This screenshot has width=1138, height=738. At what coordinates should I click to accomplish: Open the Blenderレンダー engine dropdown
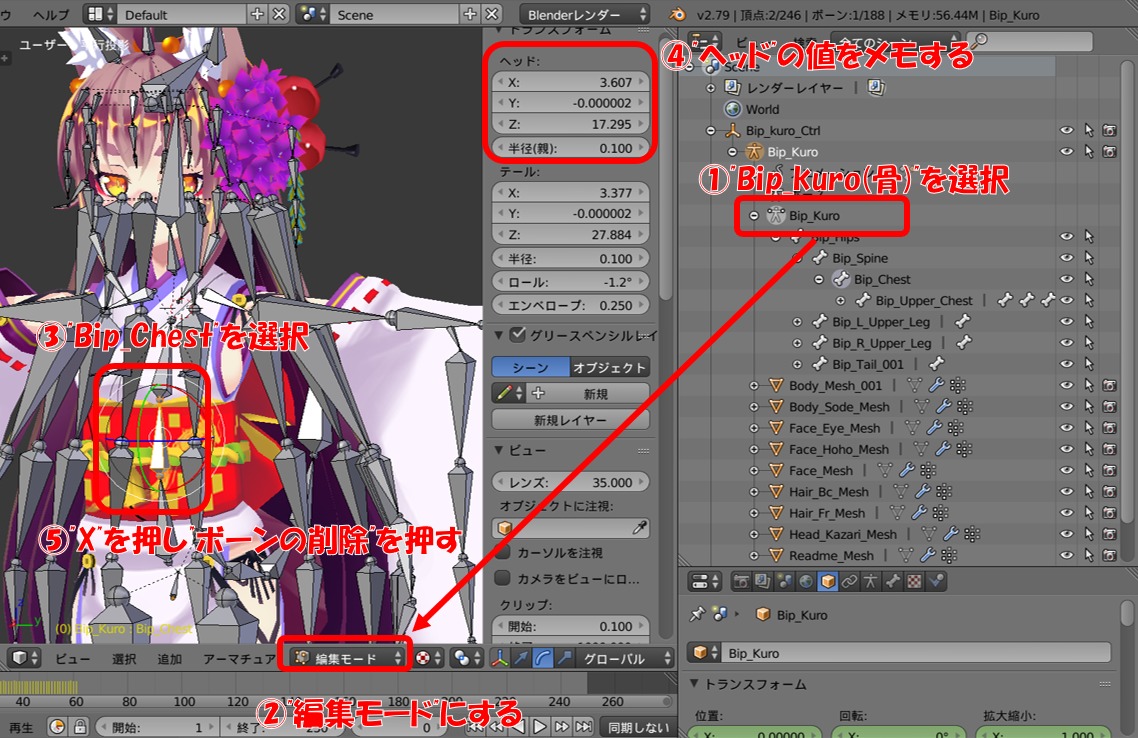coord(585,15)
